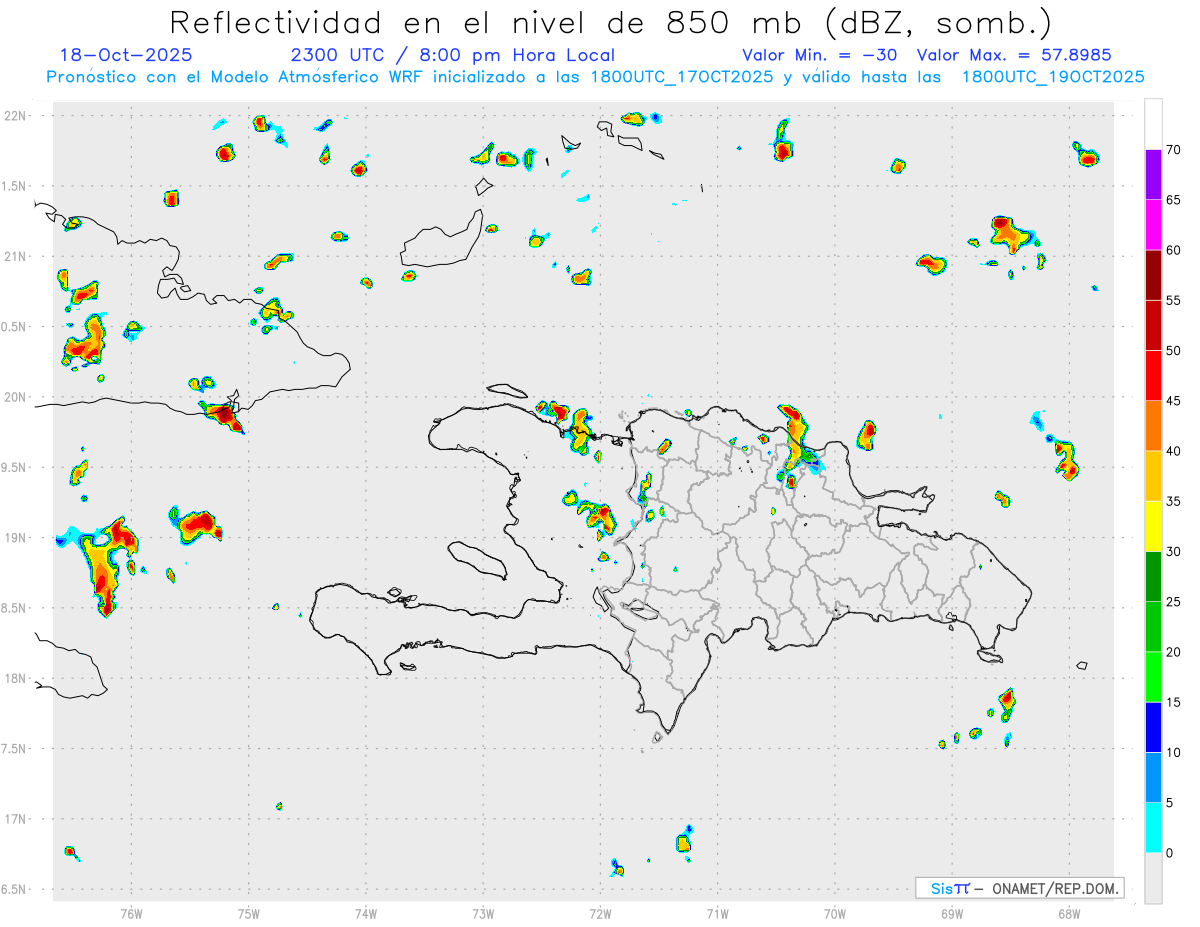The image size is (1200, 927).
Task: Click the cyan 0–5 dBZ colorbar segment
Action: coord(1153,828)
